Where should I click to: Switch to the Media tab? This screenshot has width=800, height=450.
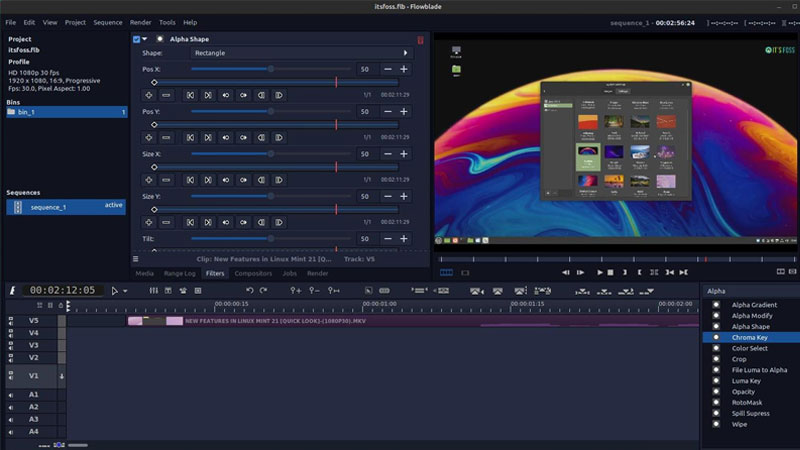pyautogui.click(x=144, y=273)
